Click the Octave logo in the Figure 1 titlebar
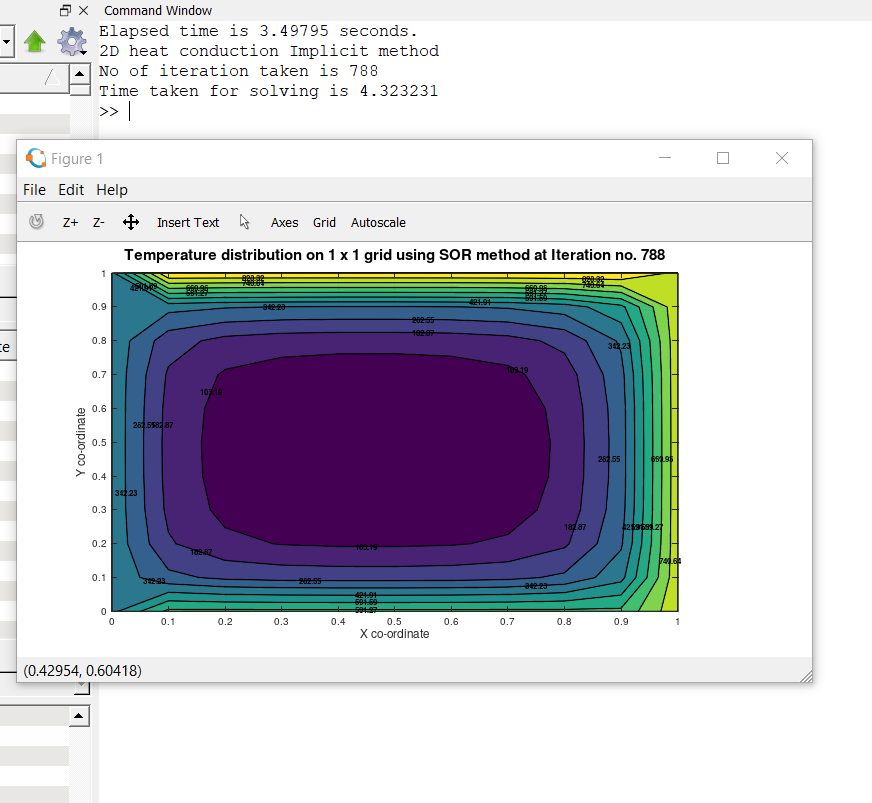The width and height of the screenshot is (872, 803). click(36, 158)
